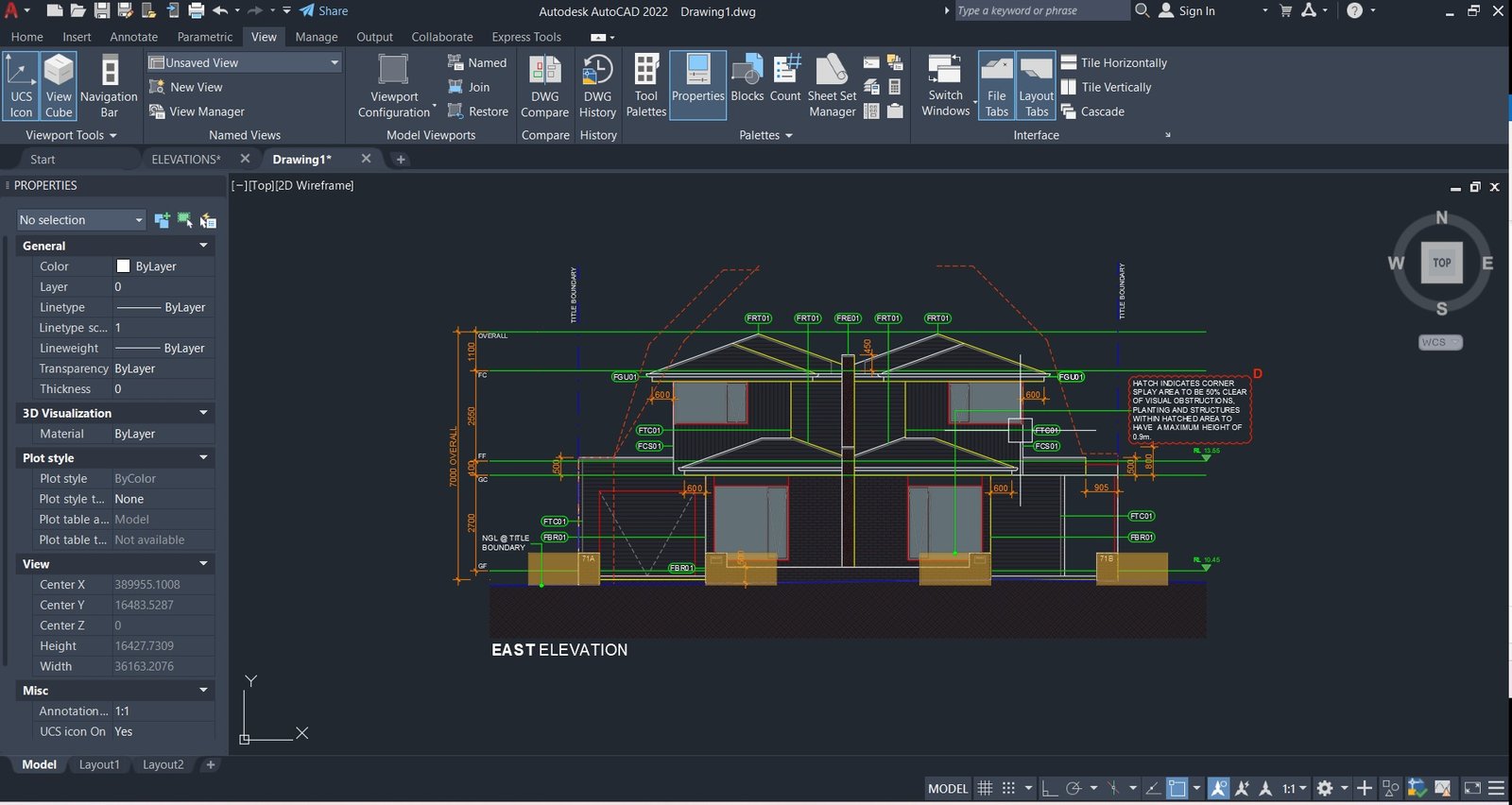This screenshot has width=1512, height=805.
Task: Click Select Objects icon in Properties
Action: pos(185,220)
